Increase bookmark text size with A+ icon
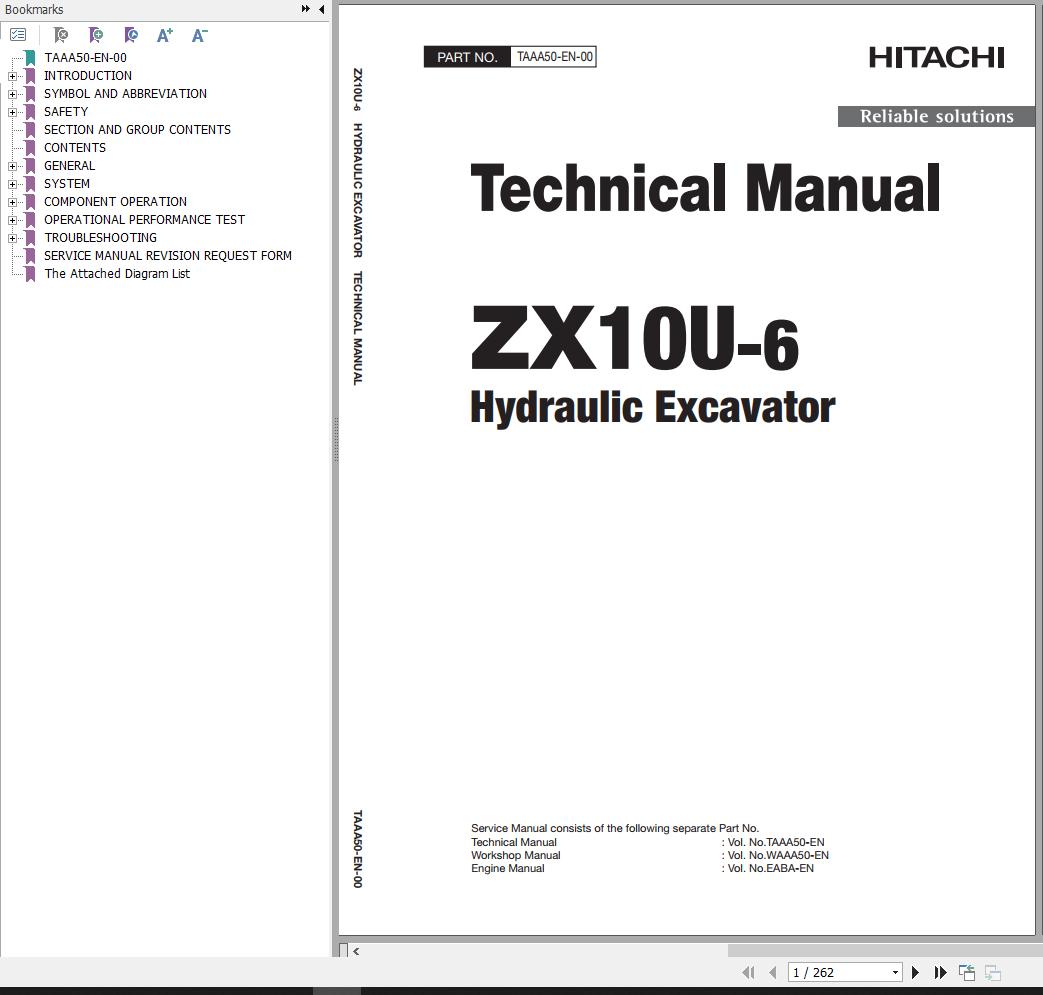The image size is (1043, 995). (165, 35)
